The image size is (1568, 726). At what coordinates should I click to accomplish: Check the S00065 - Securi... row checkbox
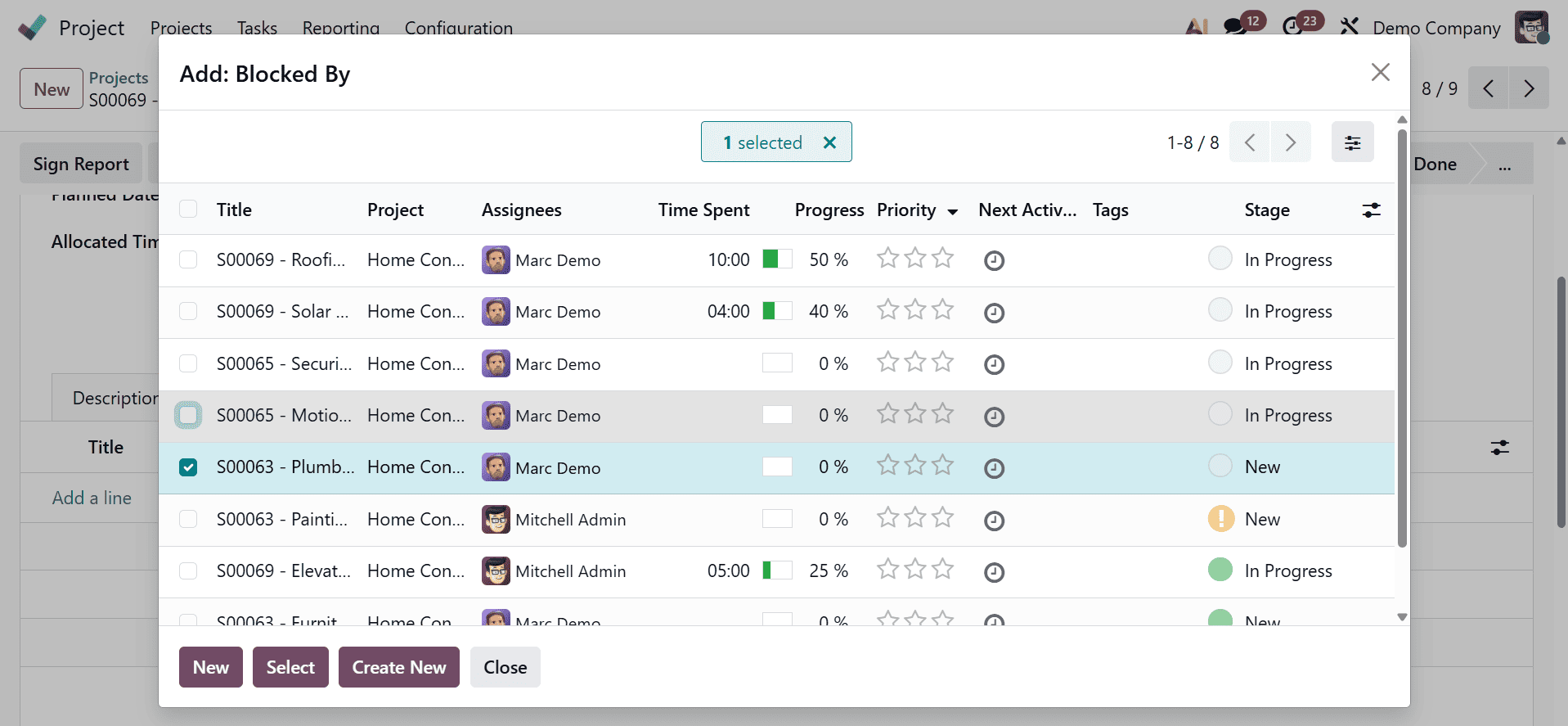tap(188, 363)
